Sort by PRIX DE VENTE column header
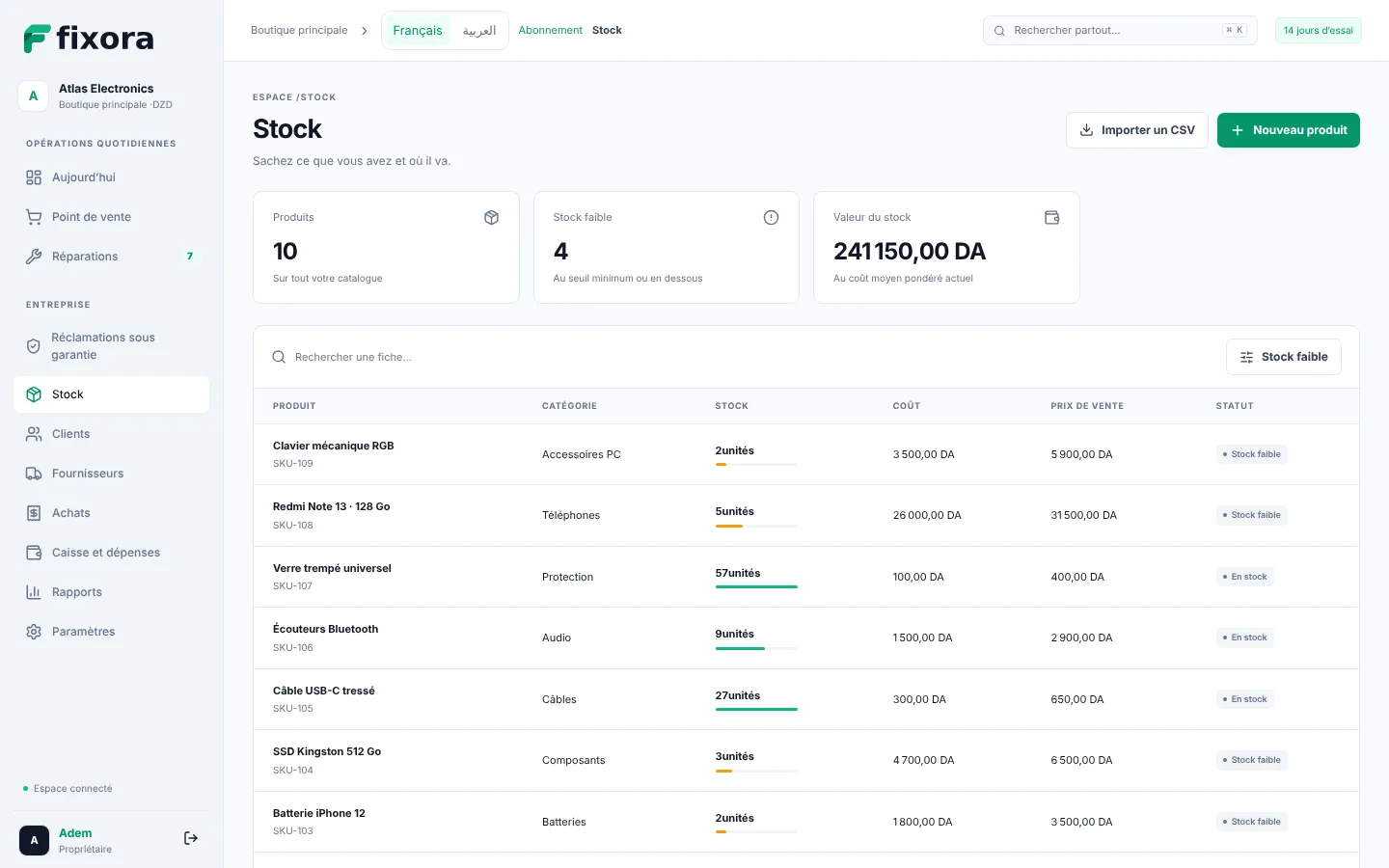This screenshot has width=1389, height=868. coord(1087,406)
